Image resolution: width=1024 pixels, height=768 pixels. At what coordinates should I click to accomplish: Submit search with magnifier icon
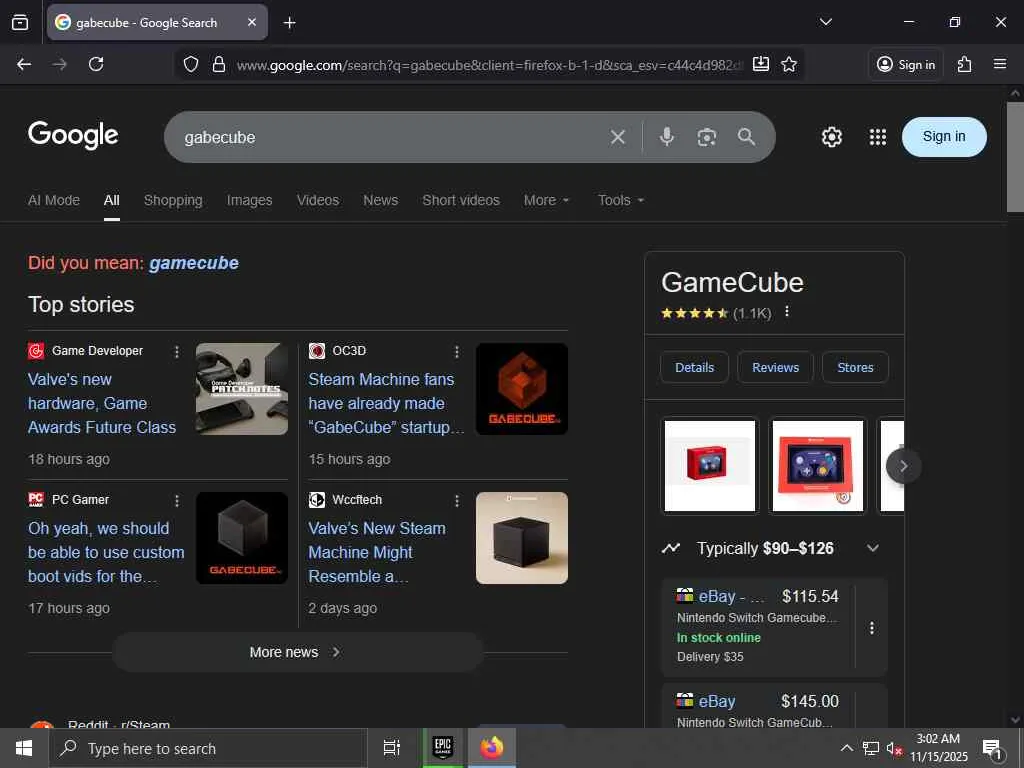746,136
